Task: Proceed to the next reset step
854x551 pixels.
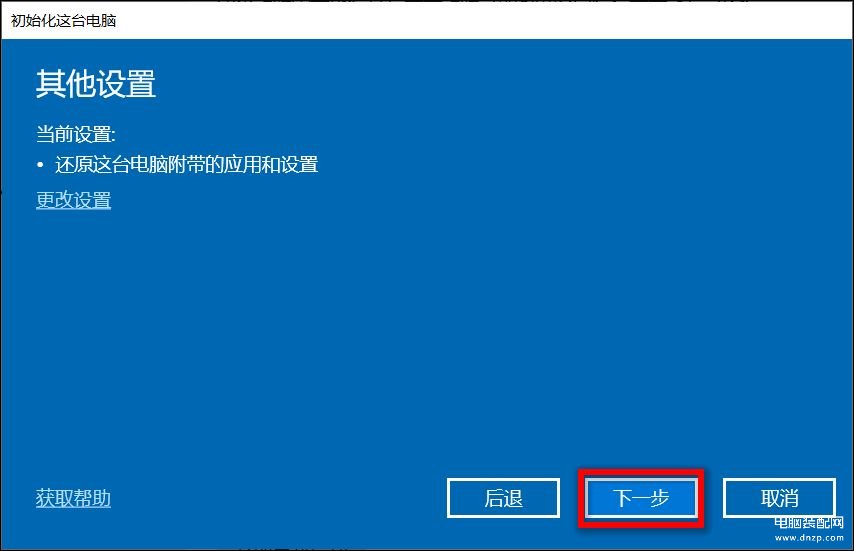Action: (x=641, y=498)
